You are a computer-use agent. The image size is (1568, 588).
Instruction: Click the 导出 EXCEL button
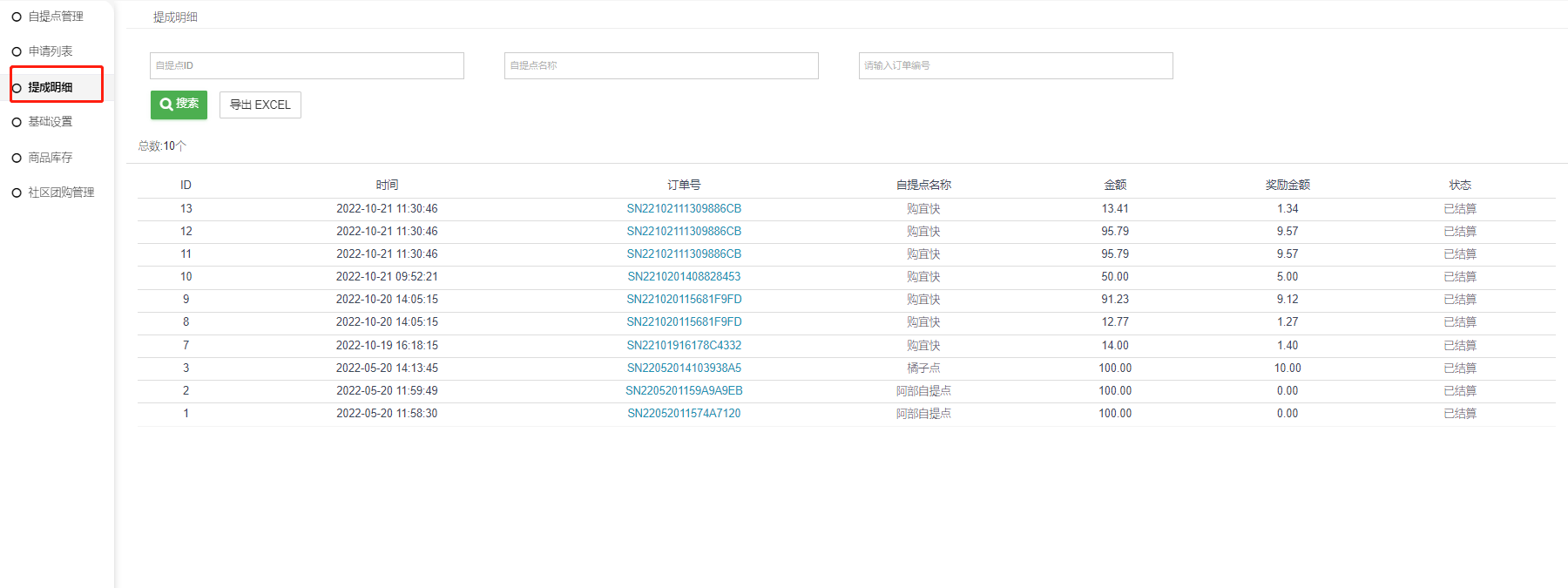260,105
